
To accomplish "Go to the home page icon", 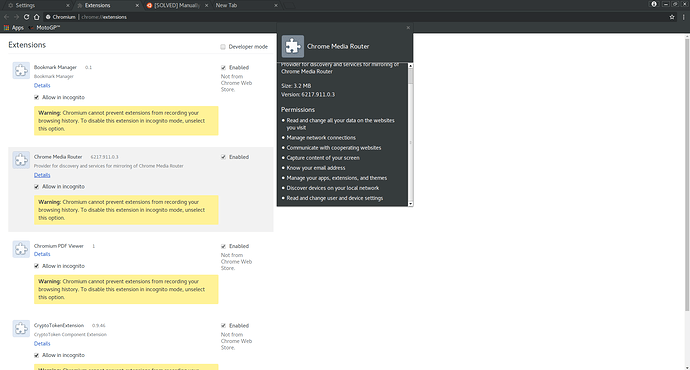I will click(x=37, y=17).
